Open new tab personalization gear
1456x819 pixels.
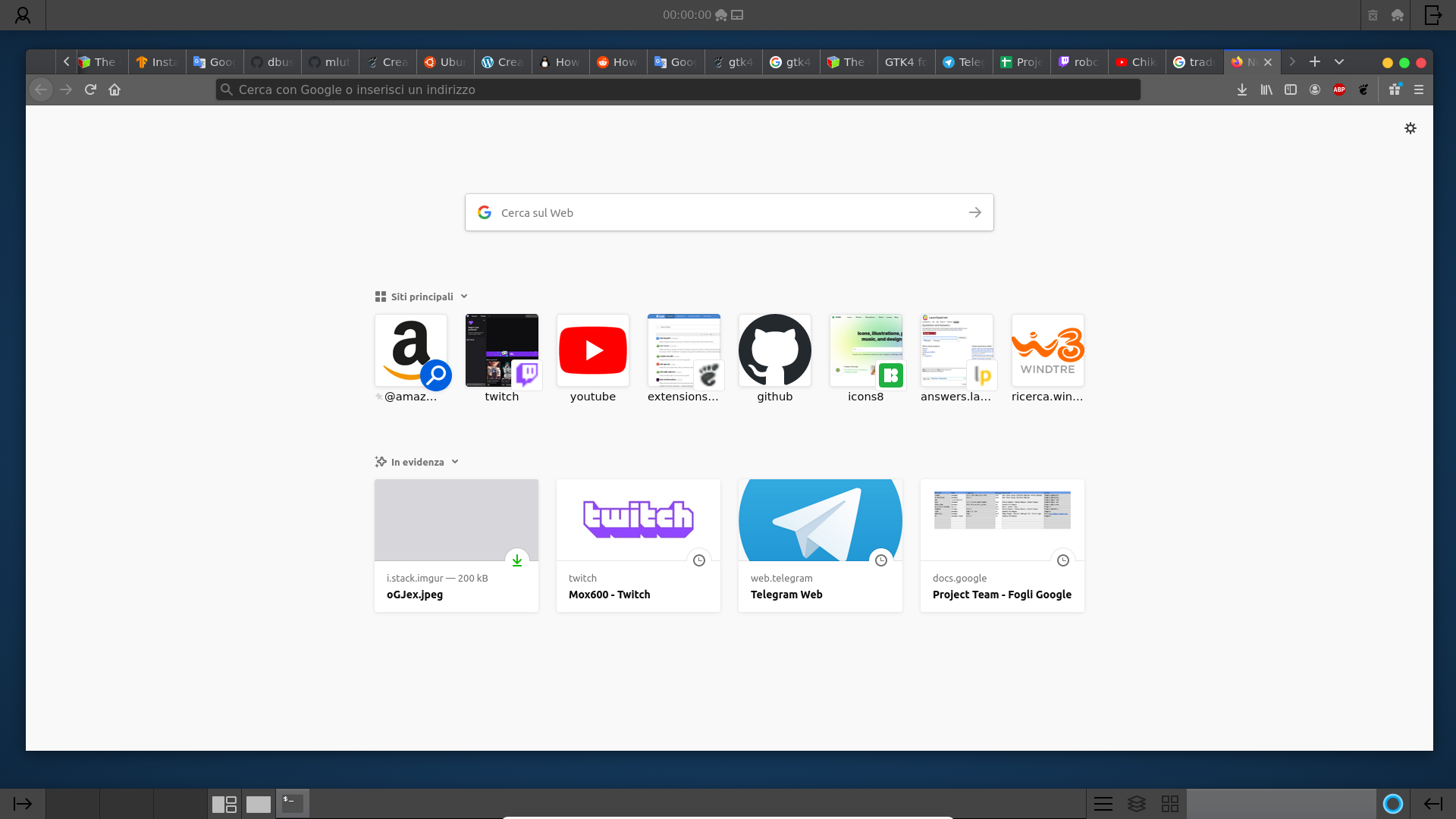(1410, 128)
